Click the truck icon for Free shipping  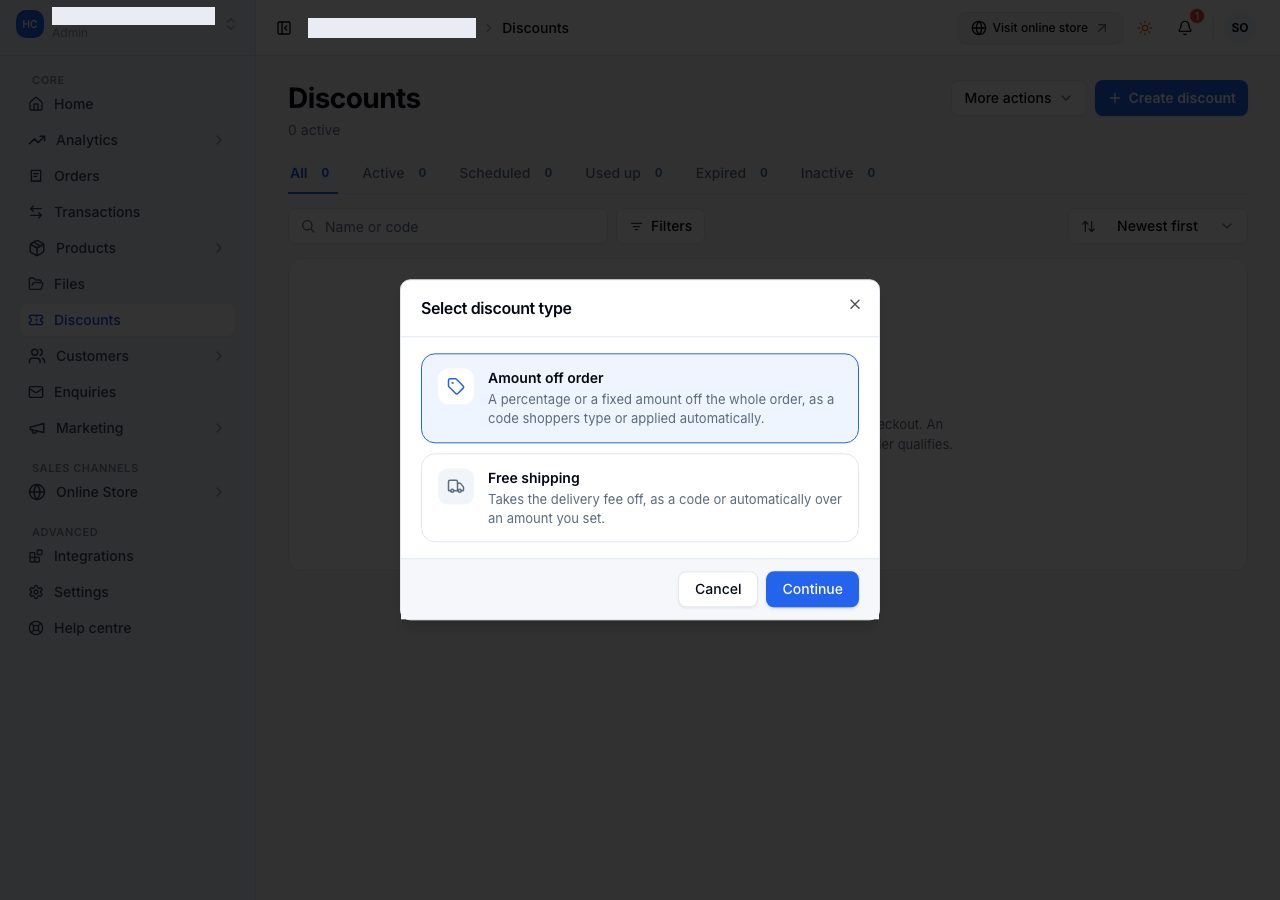(456, 487)
